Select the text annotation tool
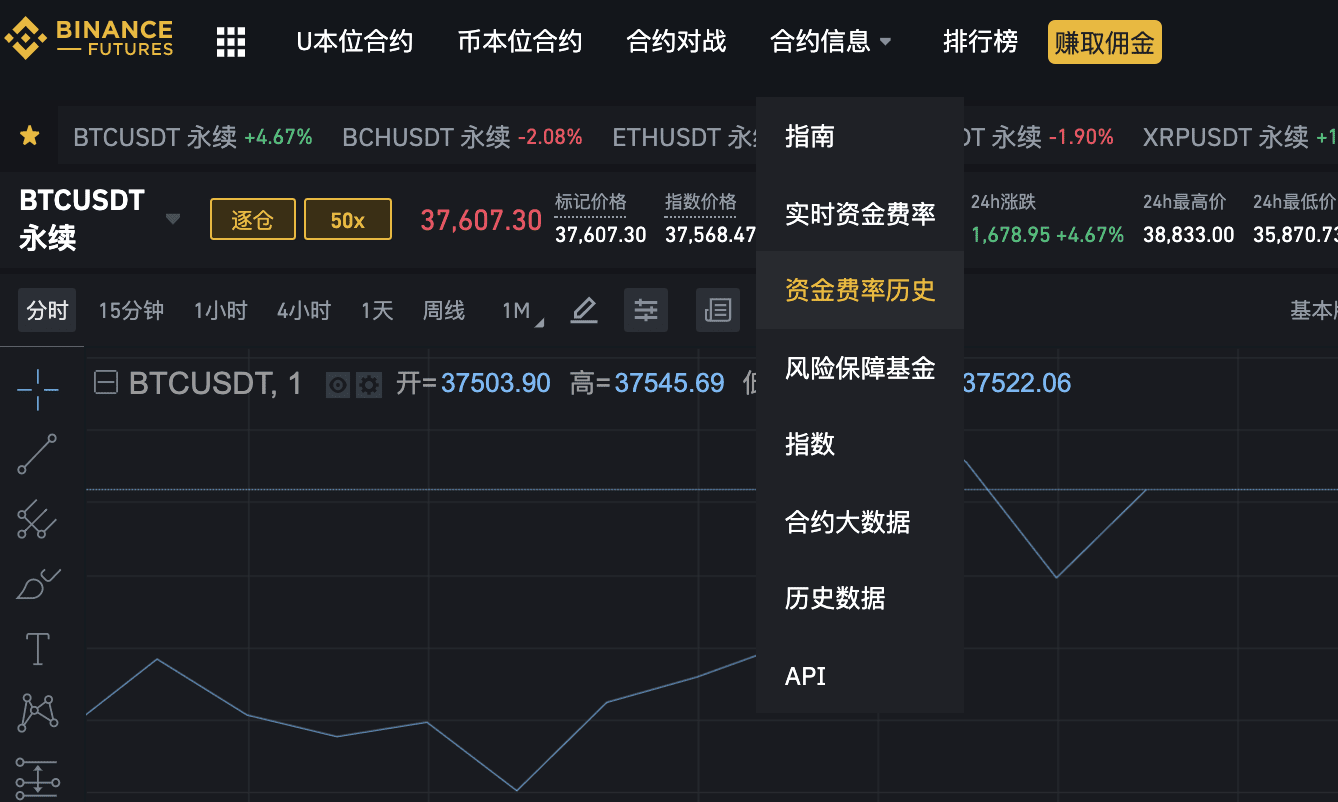 (37, 649)
